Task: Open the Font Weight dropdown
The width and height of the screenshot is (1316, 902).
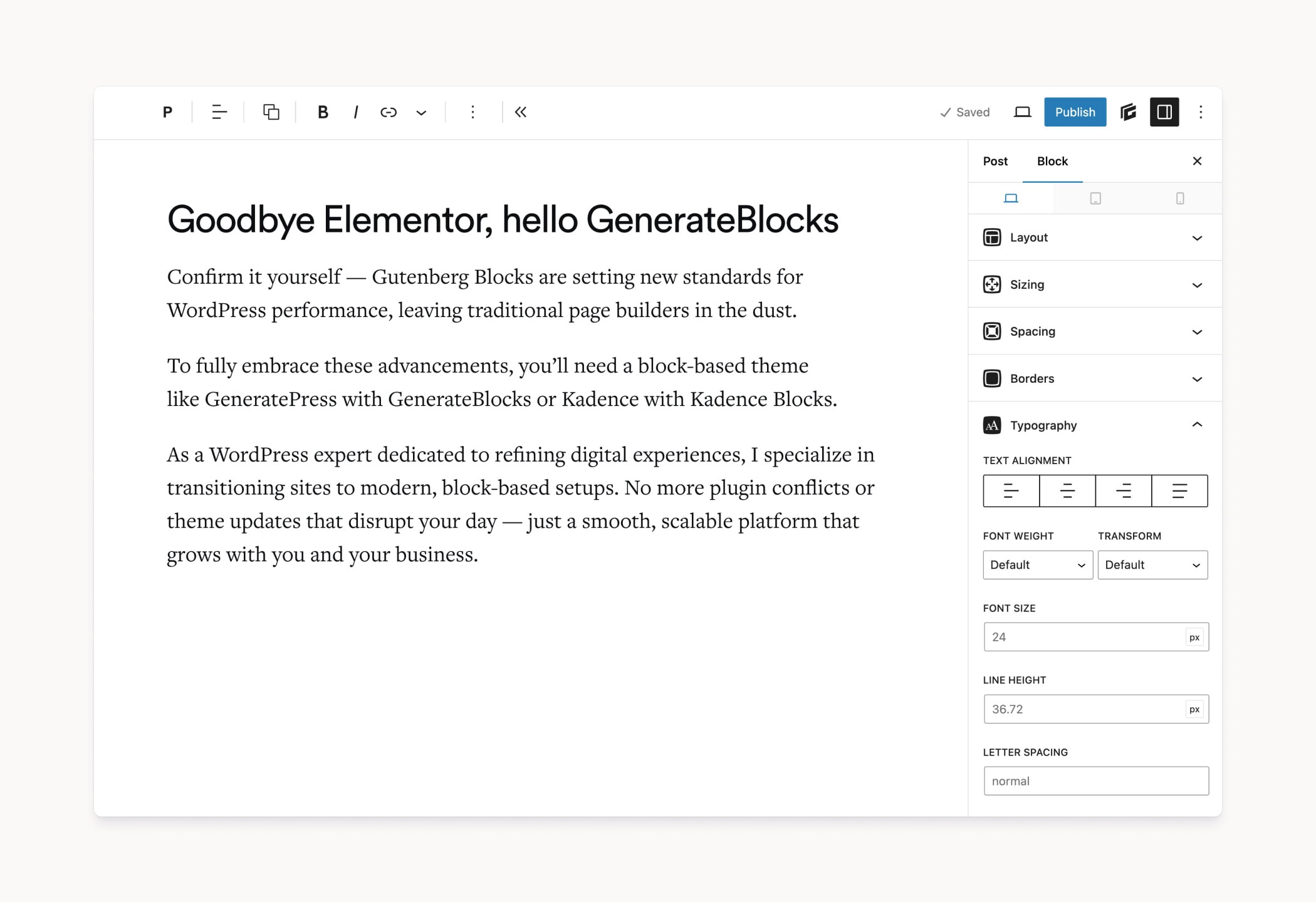Action: tap(1038, 565)
